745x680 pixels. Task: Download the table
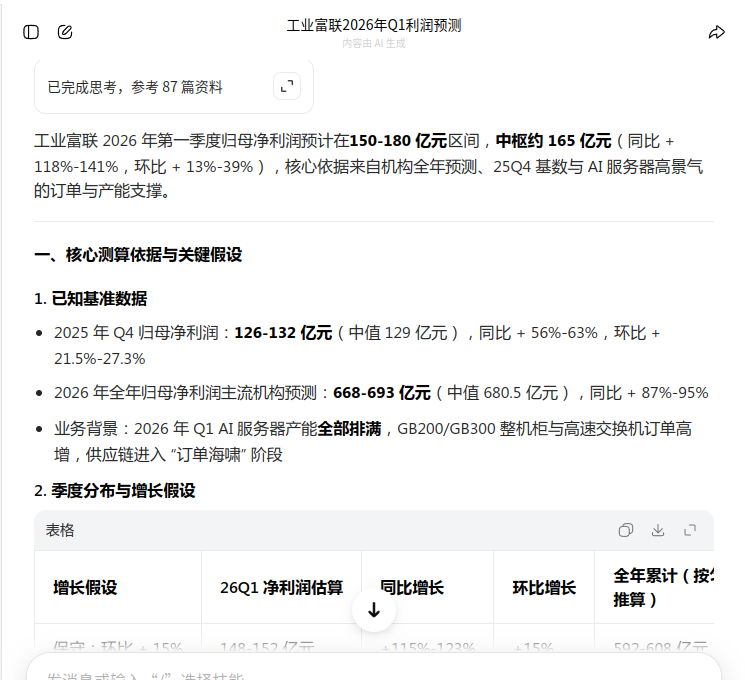pyautogui.click(x=658, y=530)
